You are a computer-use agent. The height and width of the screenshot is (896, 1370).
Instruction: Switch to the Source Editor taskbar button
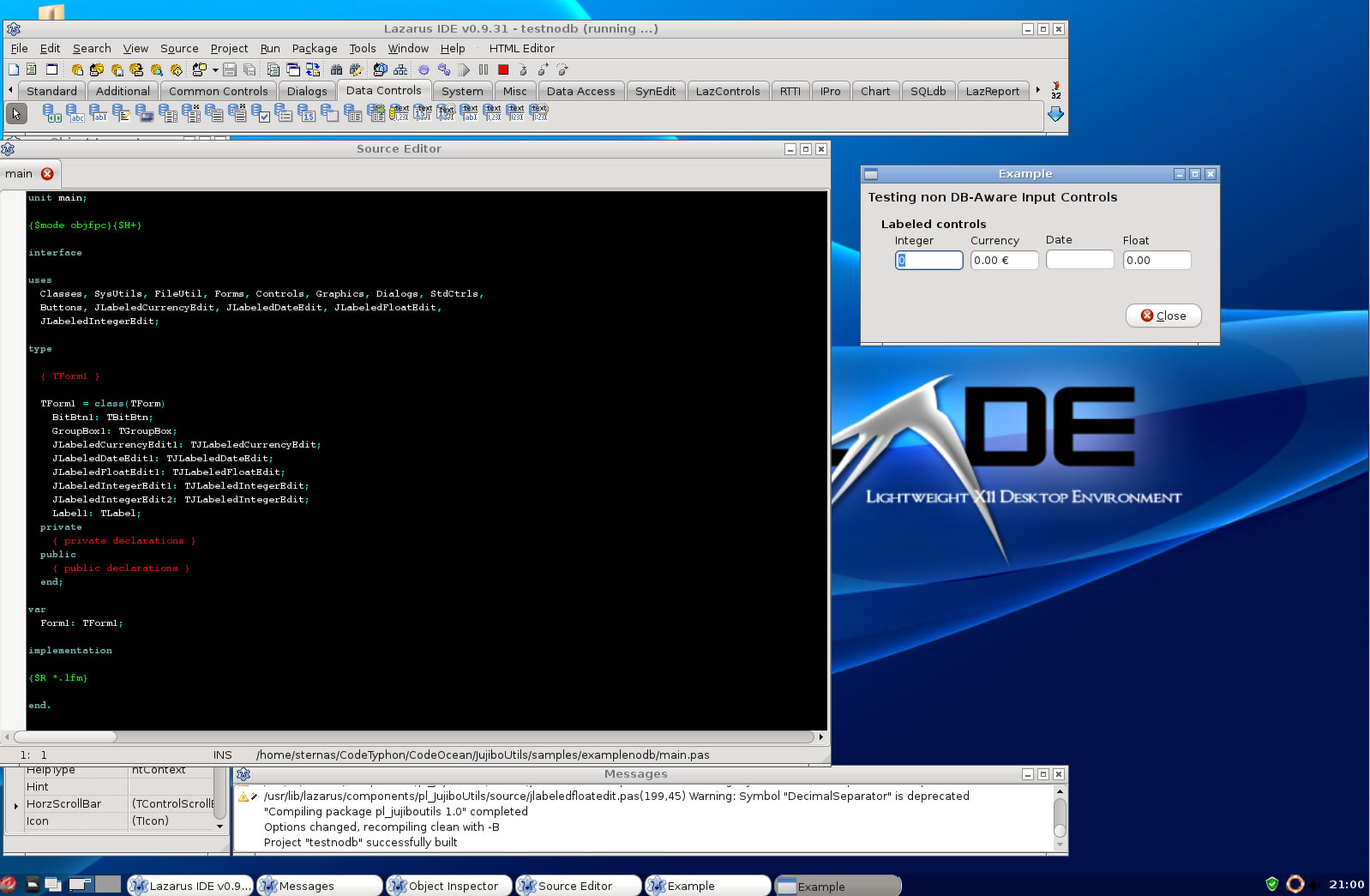[x=578, y=886]
